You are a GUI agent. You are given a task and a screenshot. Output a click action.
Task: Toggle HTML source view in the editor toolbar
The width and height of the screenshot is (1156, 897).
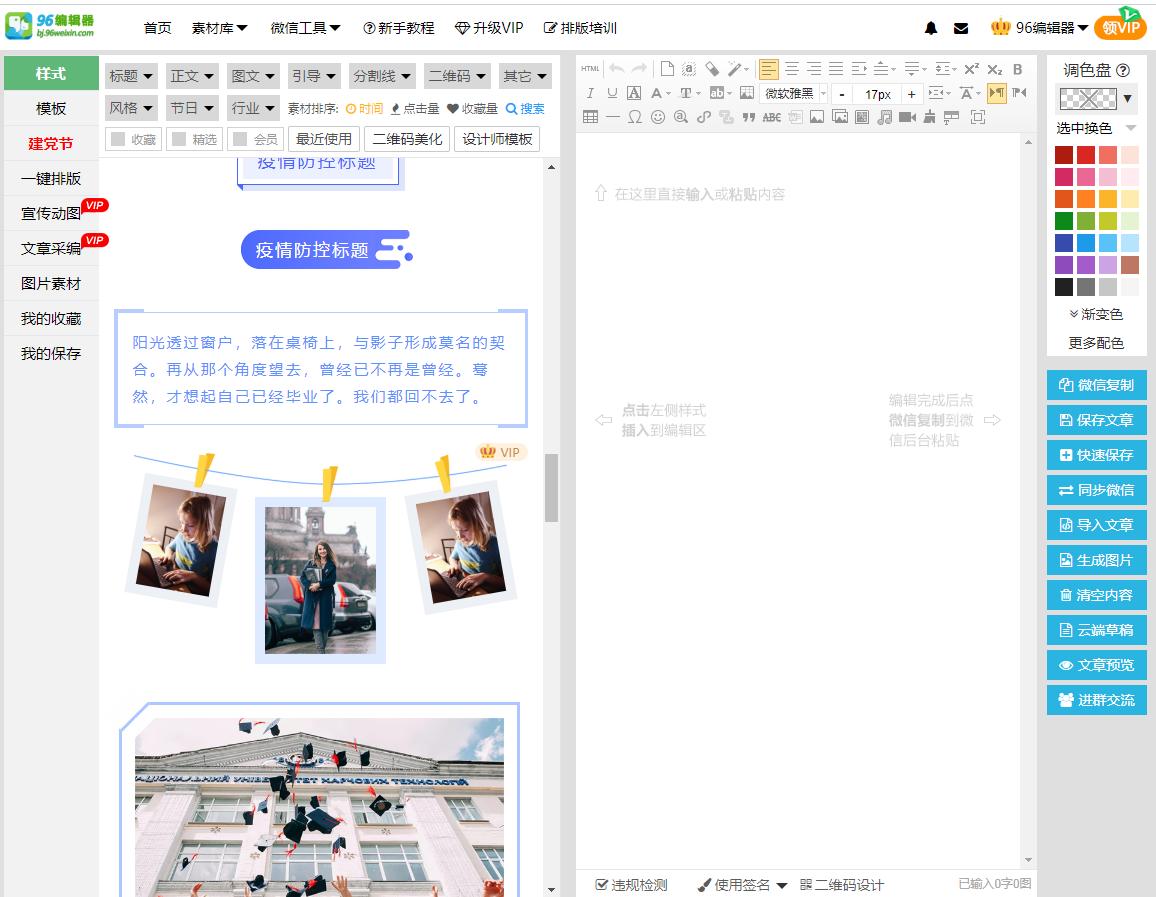click(x=589, y=68)
